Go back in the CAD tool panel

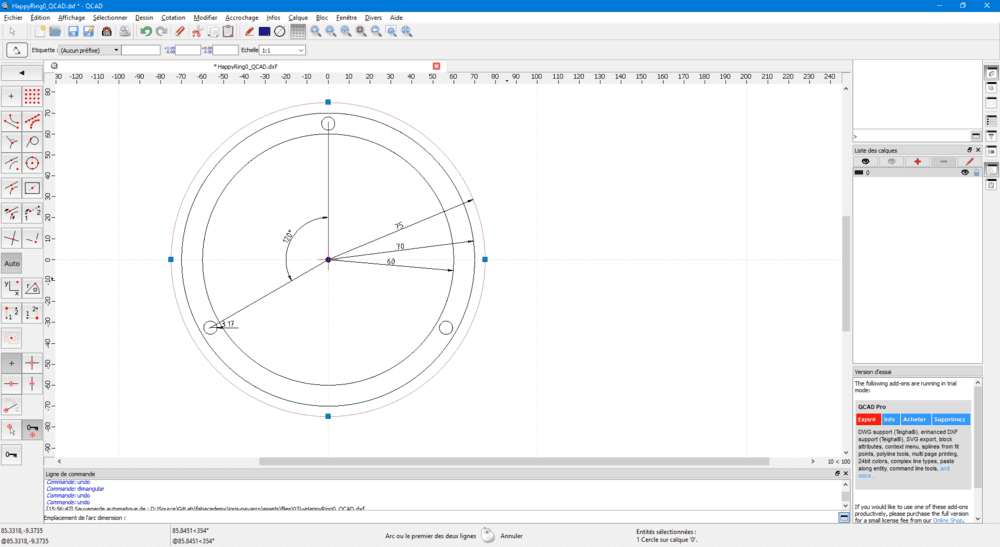22,73
